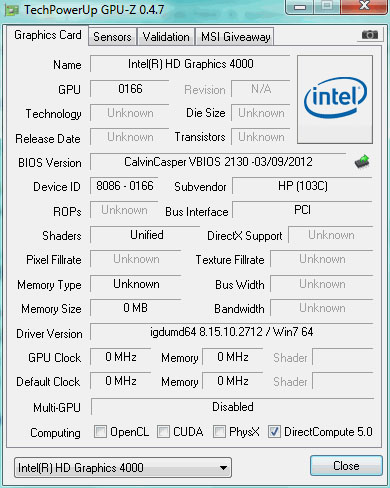This screenshot has height=488, width=390.
Task: Minimize the GPU-Z window
Action: pos(299,7)
